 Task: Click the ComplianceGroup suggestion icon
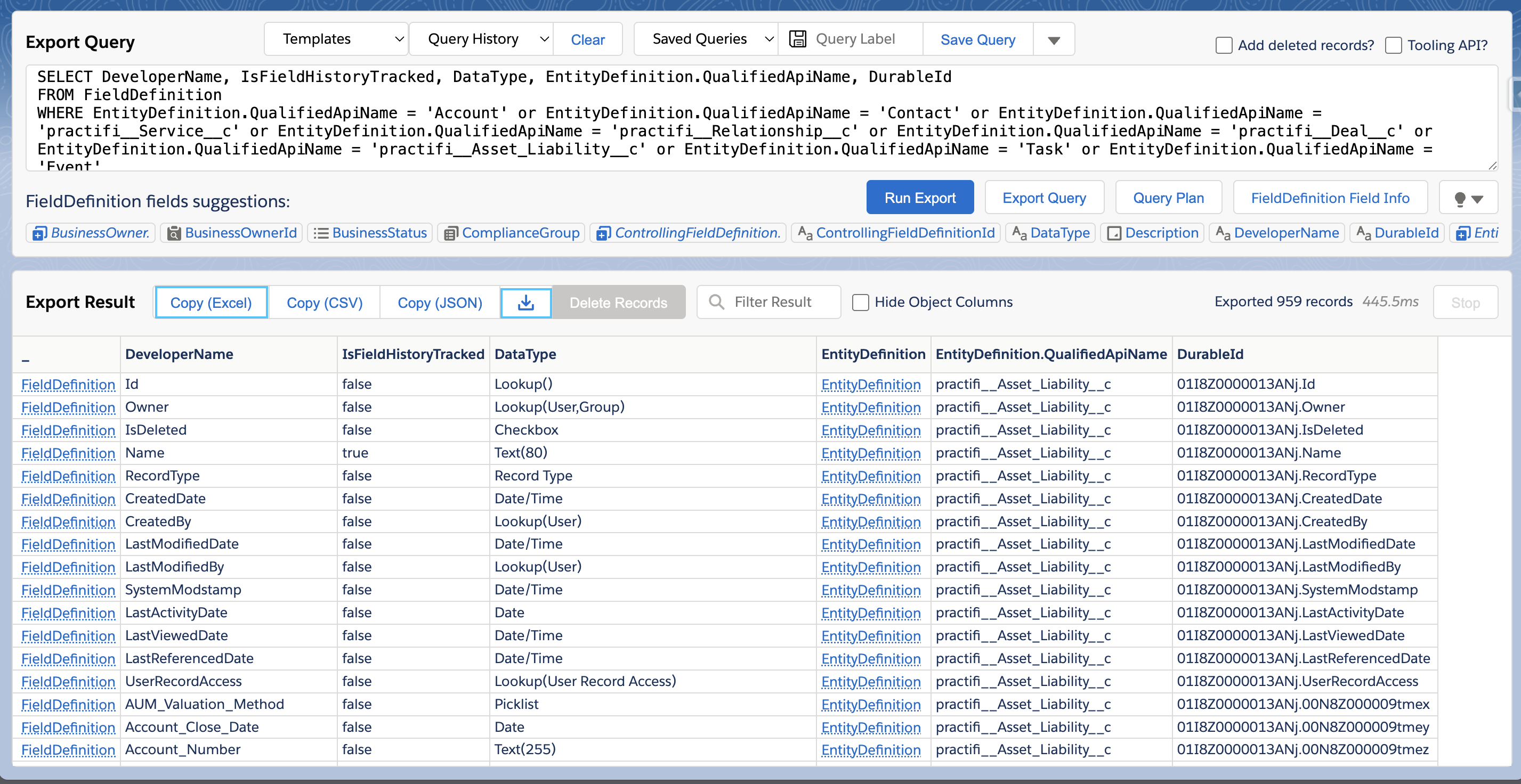450,234
